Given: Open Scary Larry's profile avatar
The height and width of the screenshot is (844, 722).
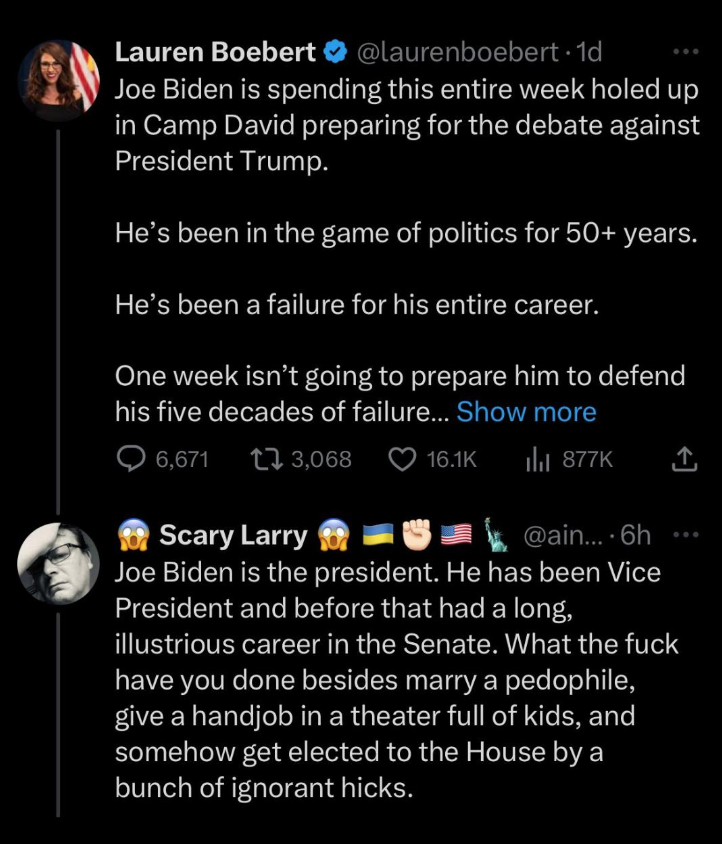Looking at the screenshot, I should point(59,562).
